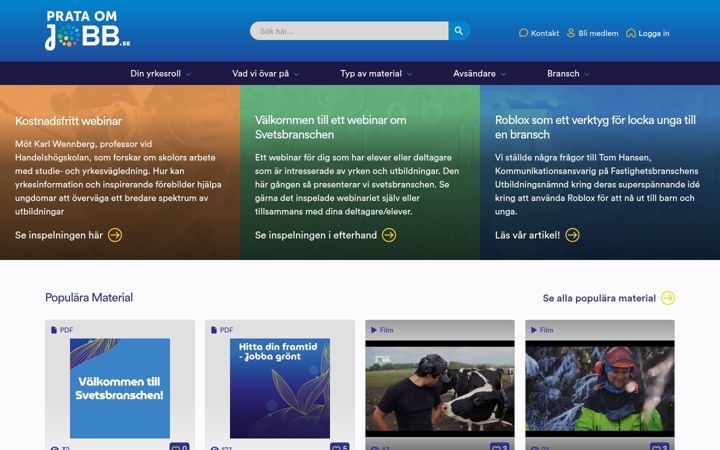Click the arrow icon beside 'Se inspelningen här'

[115, 235]
